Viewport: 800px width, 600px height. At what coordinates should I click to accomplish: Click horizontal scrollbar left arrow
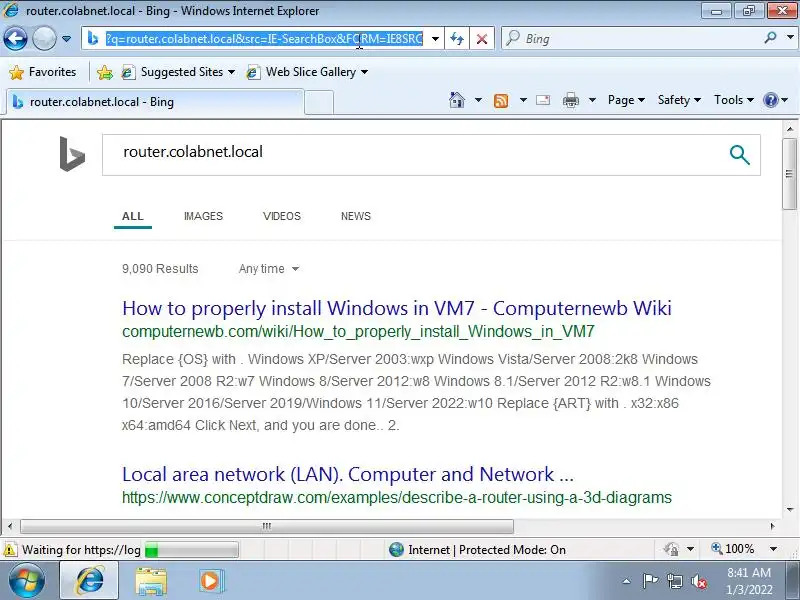pos(10,526)
